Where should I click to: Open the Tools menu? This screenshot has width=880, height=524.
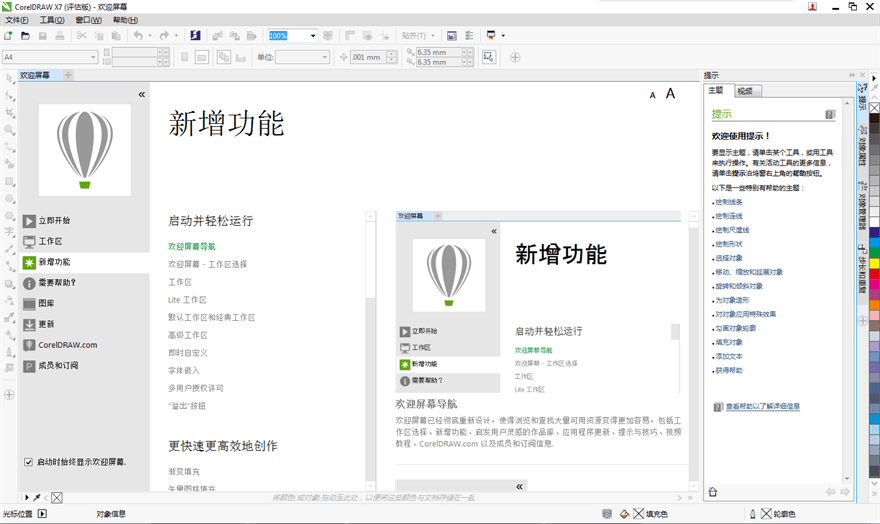tap(52, 20)
